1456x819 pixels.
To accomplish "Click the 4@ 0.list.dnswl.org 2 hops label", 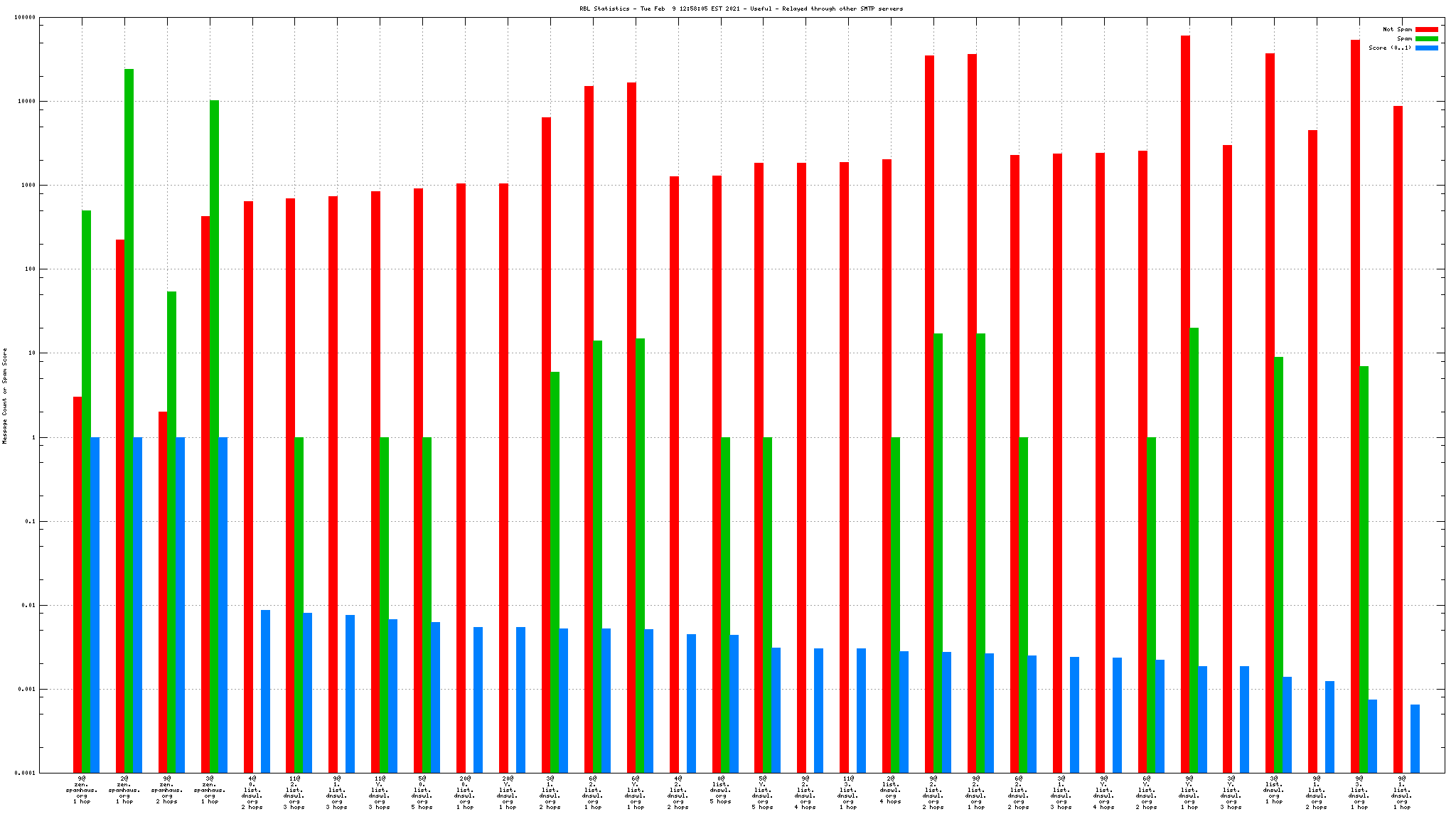I will 252,793.
